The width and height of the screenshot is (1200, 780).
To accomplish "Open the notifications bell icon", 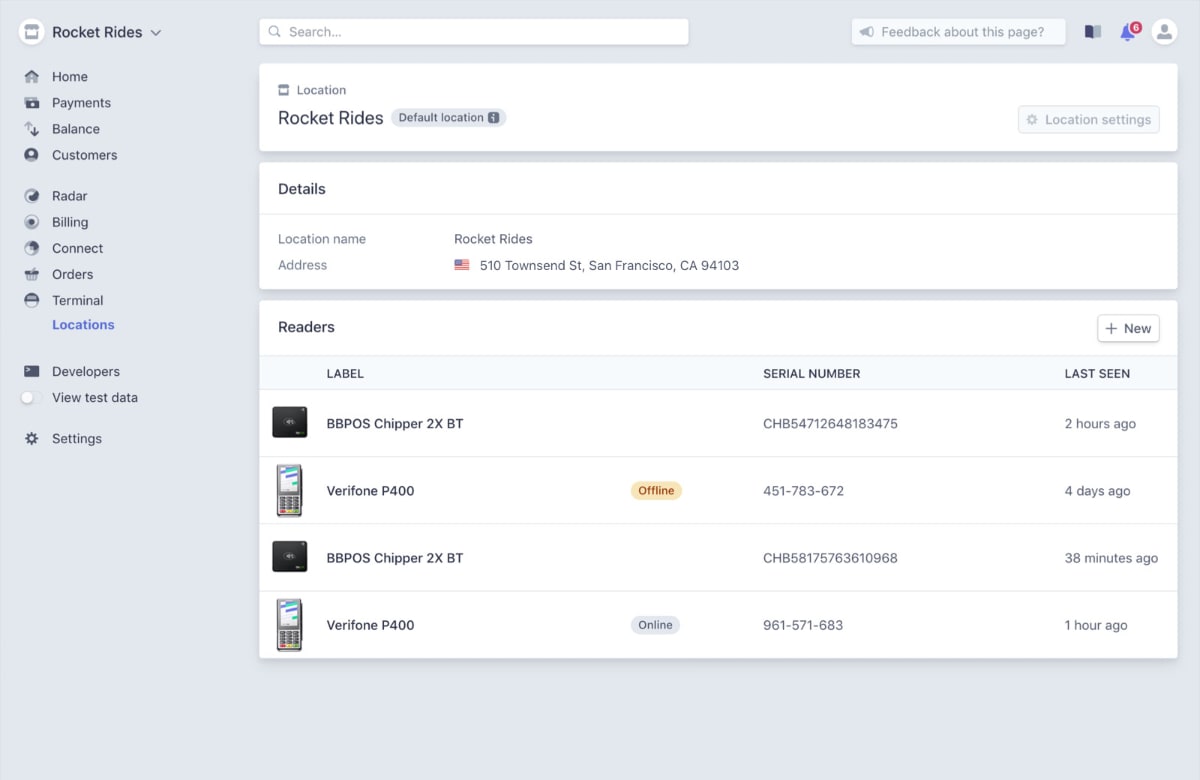I will click(1128, 32).
